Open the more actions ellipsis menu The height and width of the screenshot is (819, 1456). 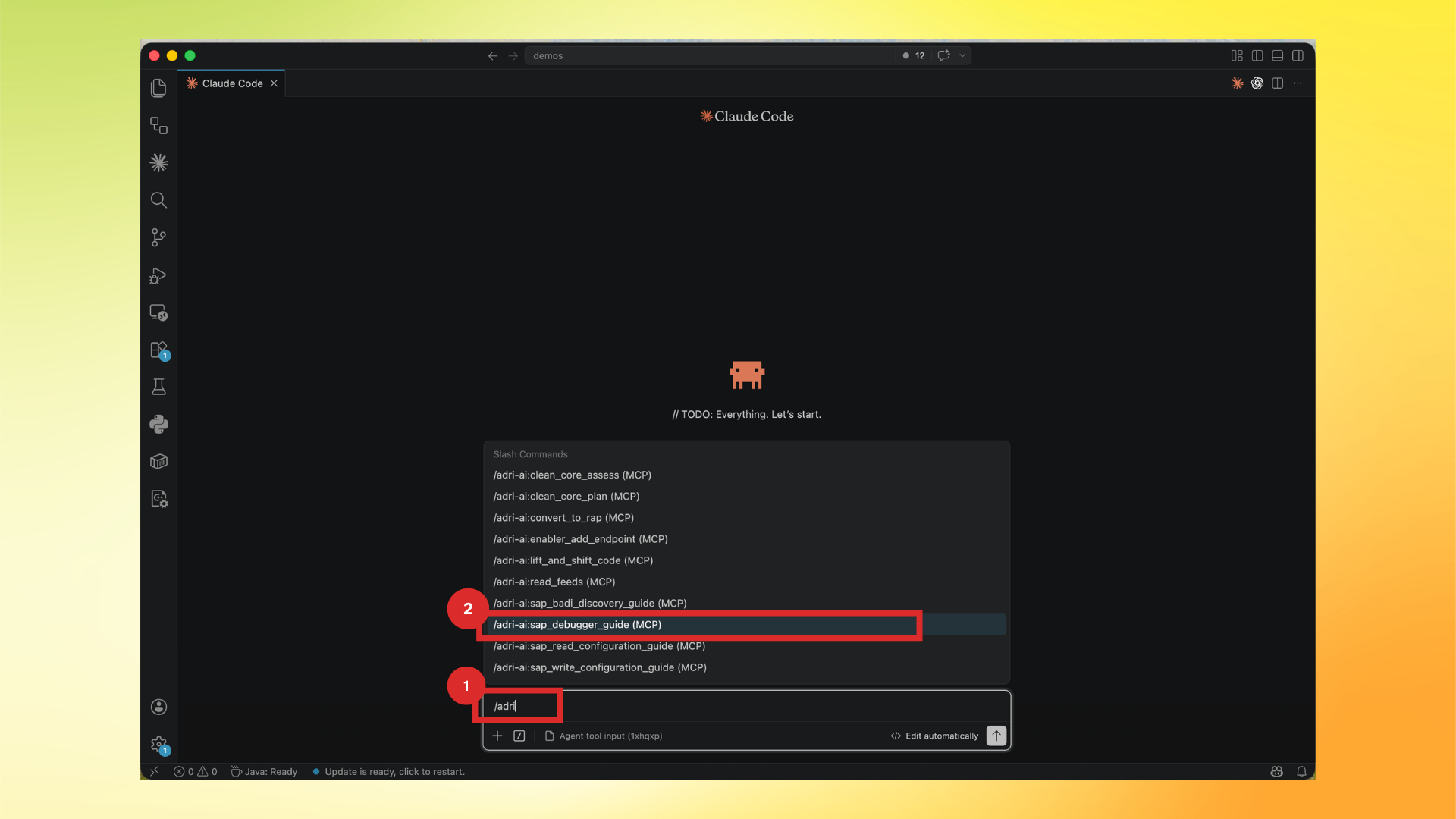(x=1298, y=83)
